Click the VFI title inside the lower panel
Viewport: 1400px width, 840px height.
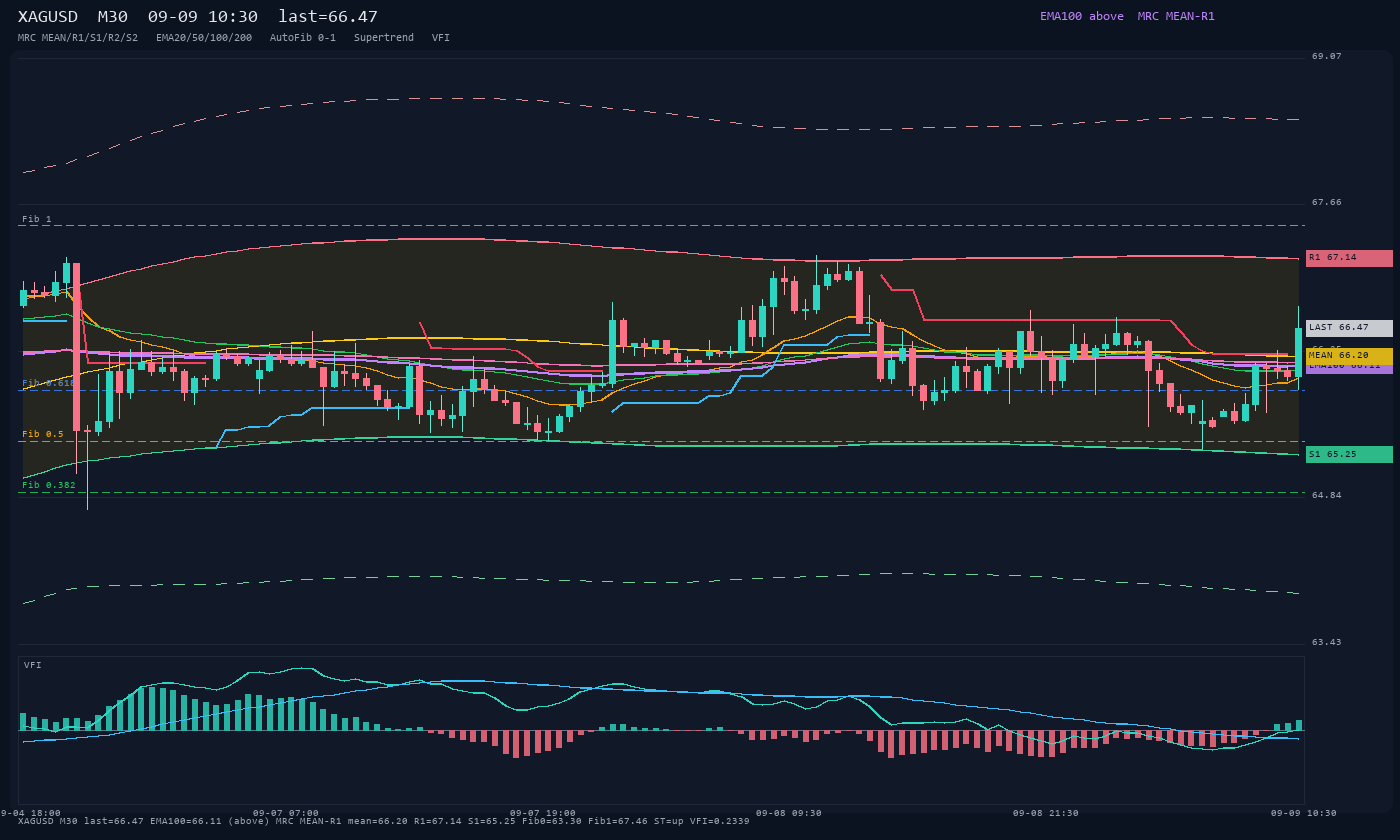pos(33,665)
